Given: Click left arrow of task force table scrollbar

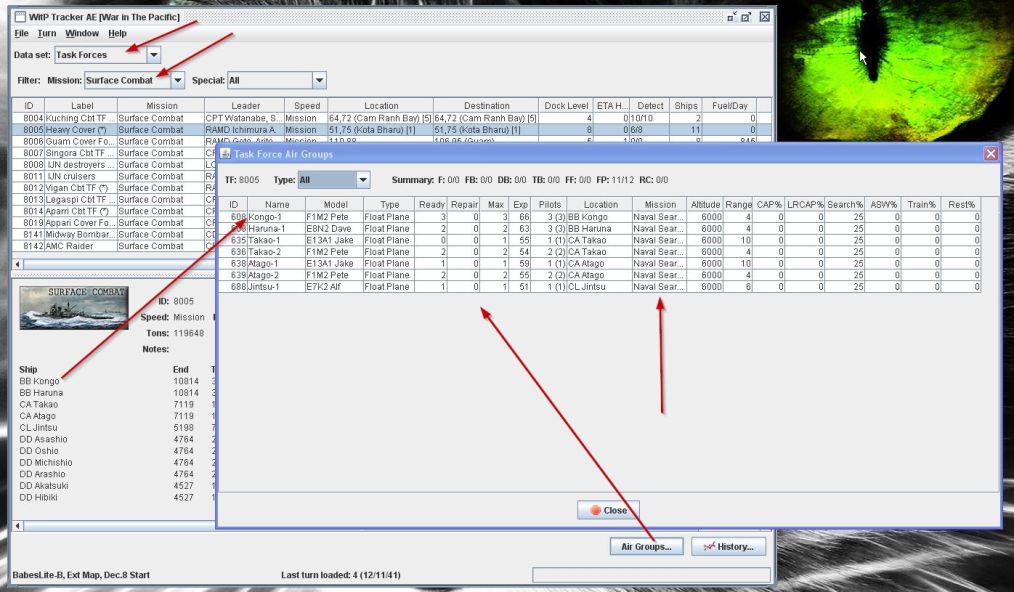Looking at the screenshot, I should click(17, 264).
